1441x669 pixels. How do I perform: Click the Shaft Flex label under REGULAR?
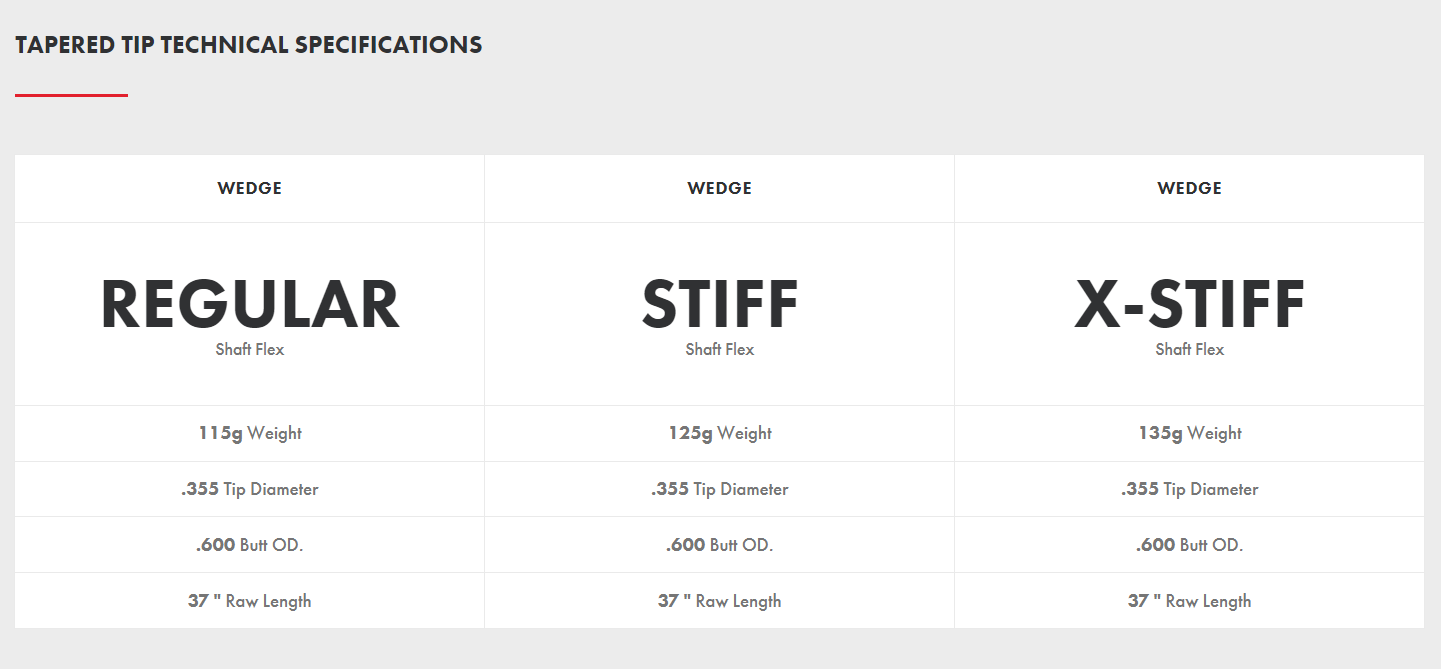pyautogui.click(x=250, y=349)
